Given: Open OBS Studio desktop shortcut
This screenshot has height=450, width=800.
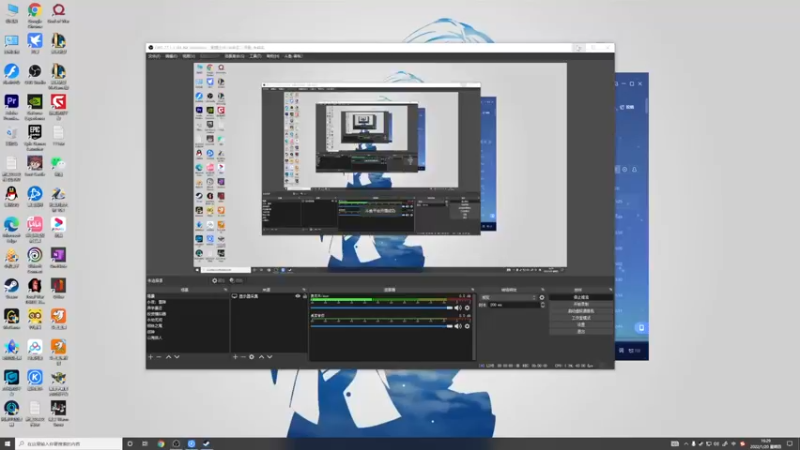Looking at the screenshot, I should click(x=35, y=74).
